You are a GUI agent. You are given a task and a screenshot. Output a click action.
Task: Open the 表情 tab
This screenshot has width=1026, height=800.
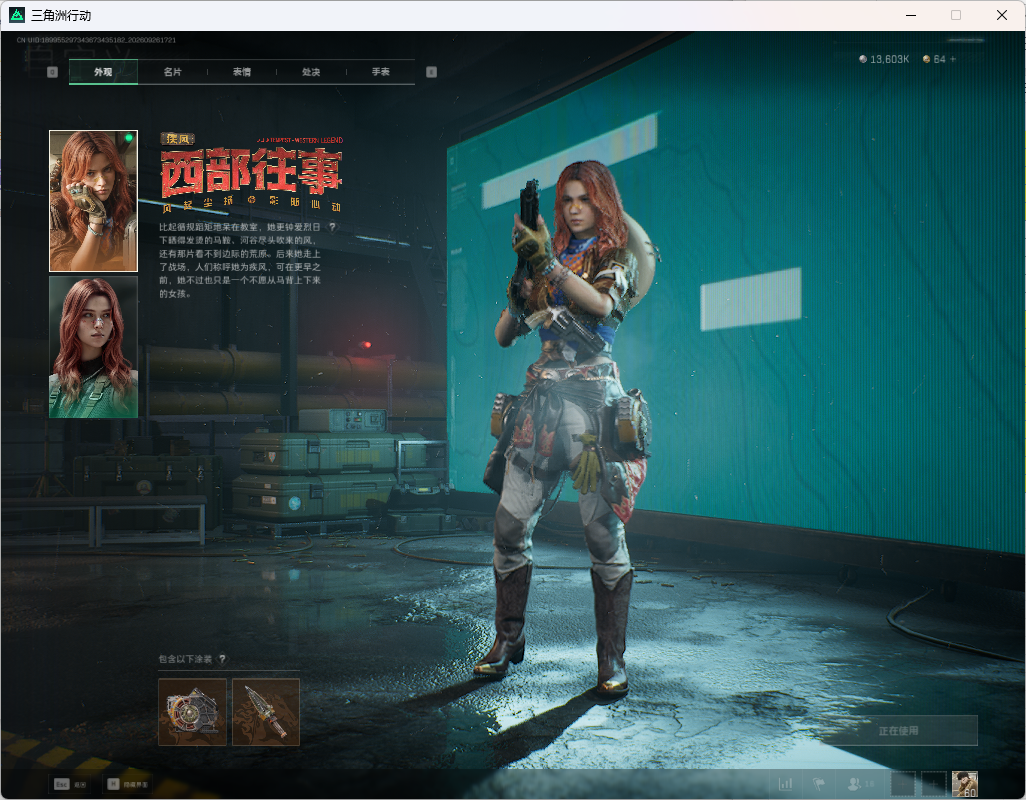point(242,72)
